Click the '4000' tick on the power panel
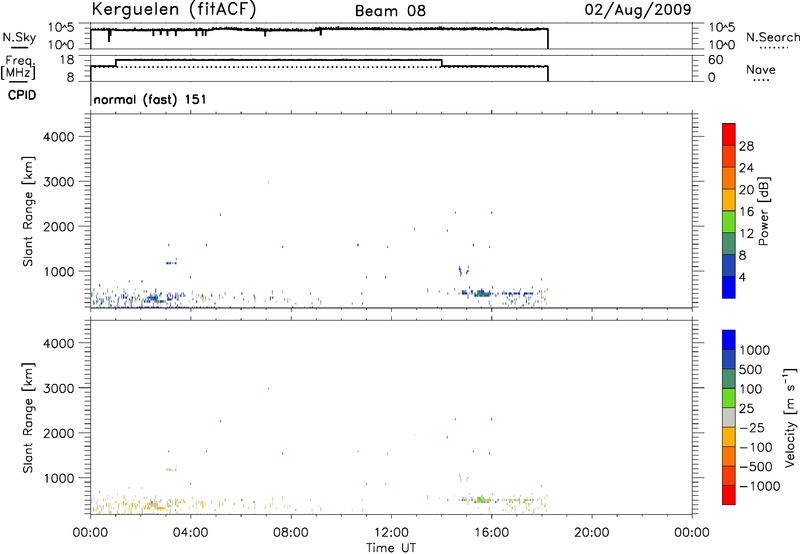 (x=58, y=137)
